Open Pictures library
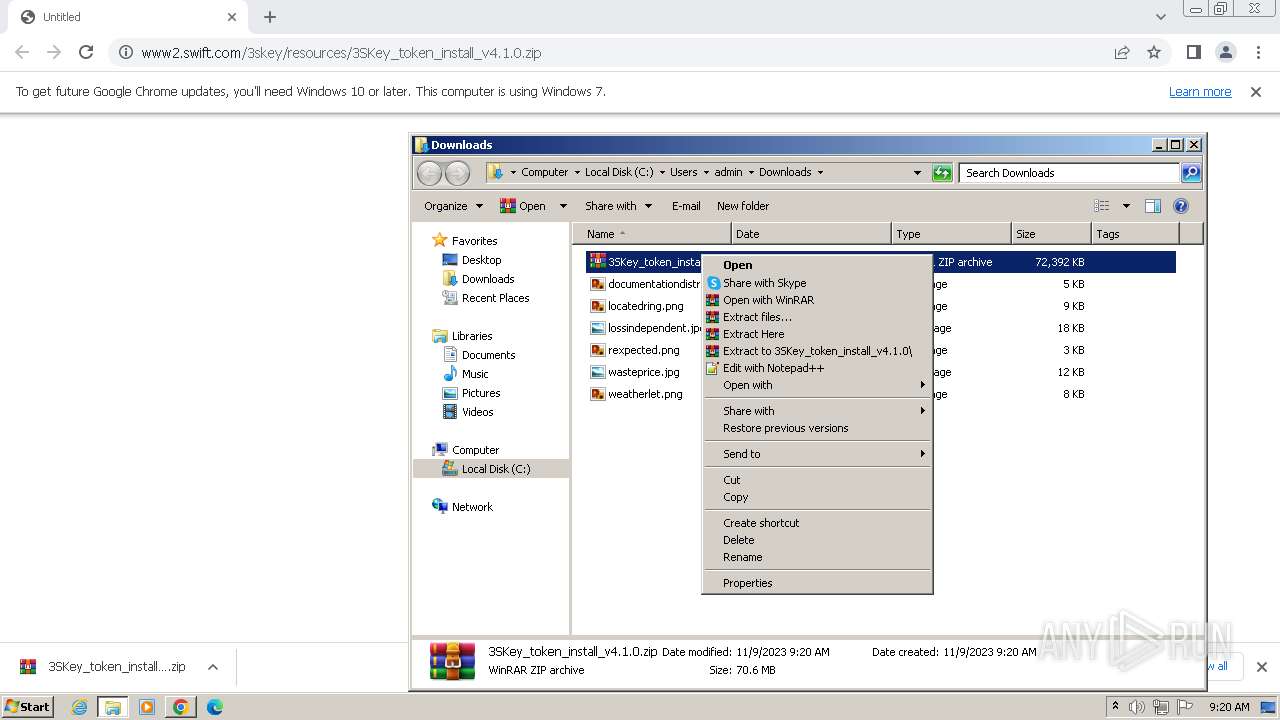The width and height of the screenshot is (1280, 720). click(480, 393)
